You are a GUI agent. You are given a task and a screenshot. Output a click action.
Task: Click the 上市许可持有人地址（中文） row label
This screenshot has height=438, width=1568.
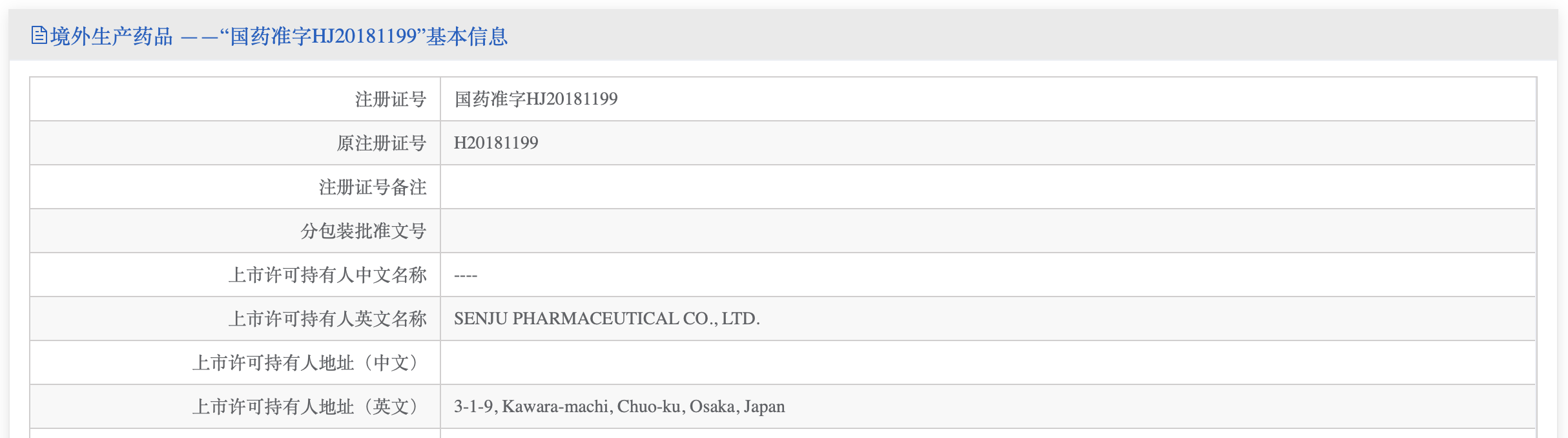[309, 362]
